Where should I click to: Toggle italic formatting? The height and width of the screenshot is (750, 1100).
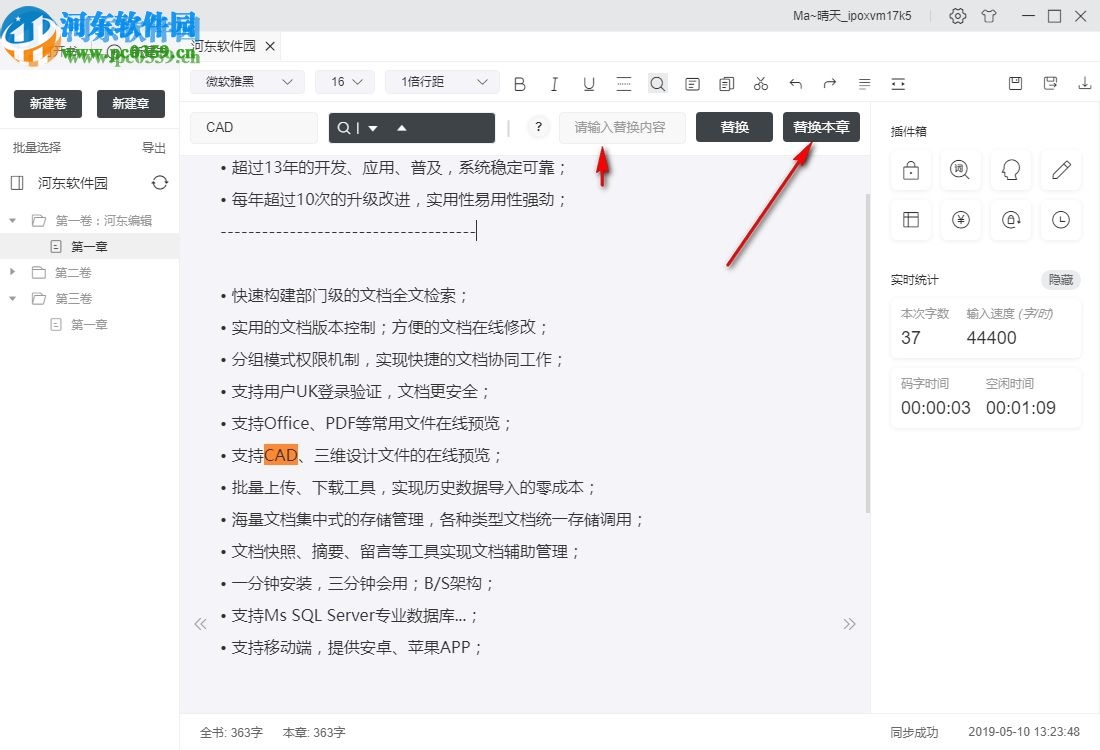tap(554, 83)
